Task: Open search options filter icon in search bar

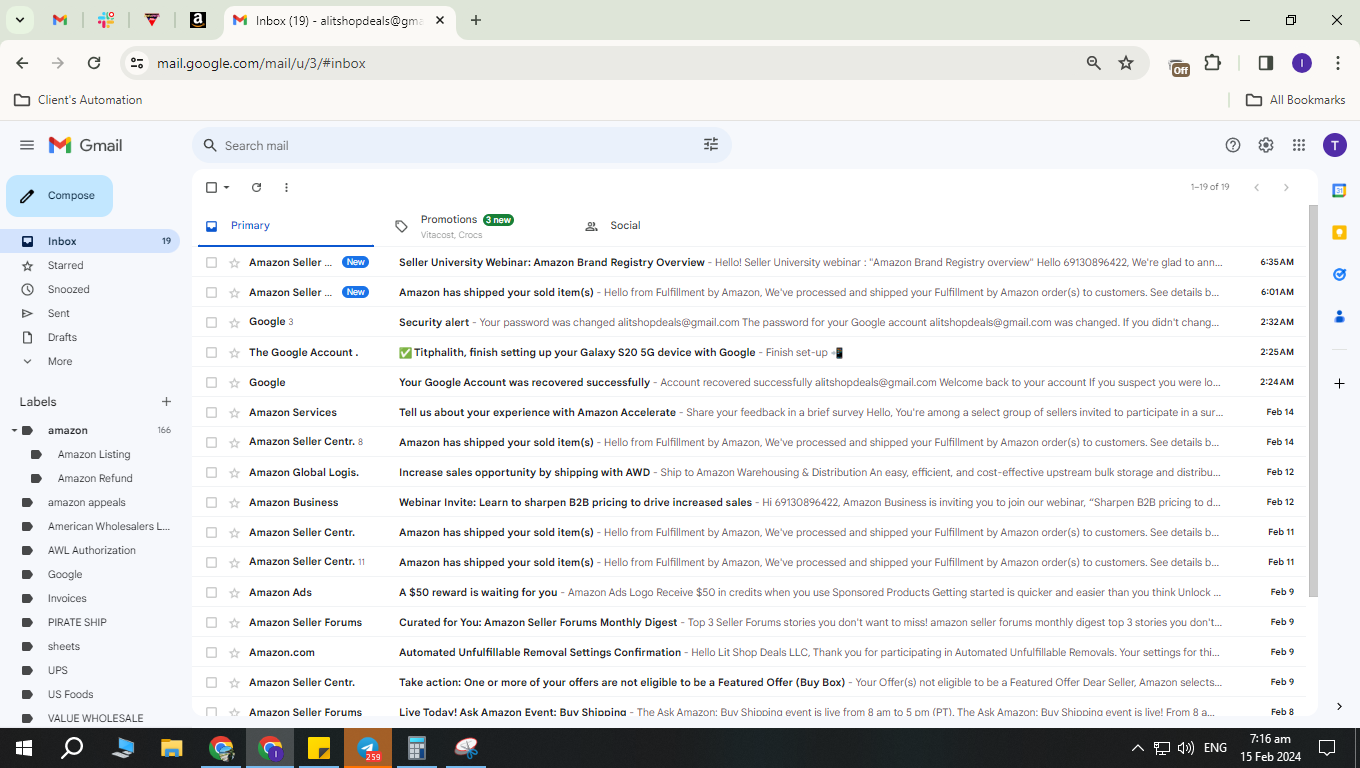Action: point(711,145)
